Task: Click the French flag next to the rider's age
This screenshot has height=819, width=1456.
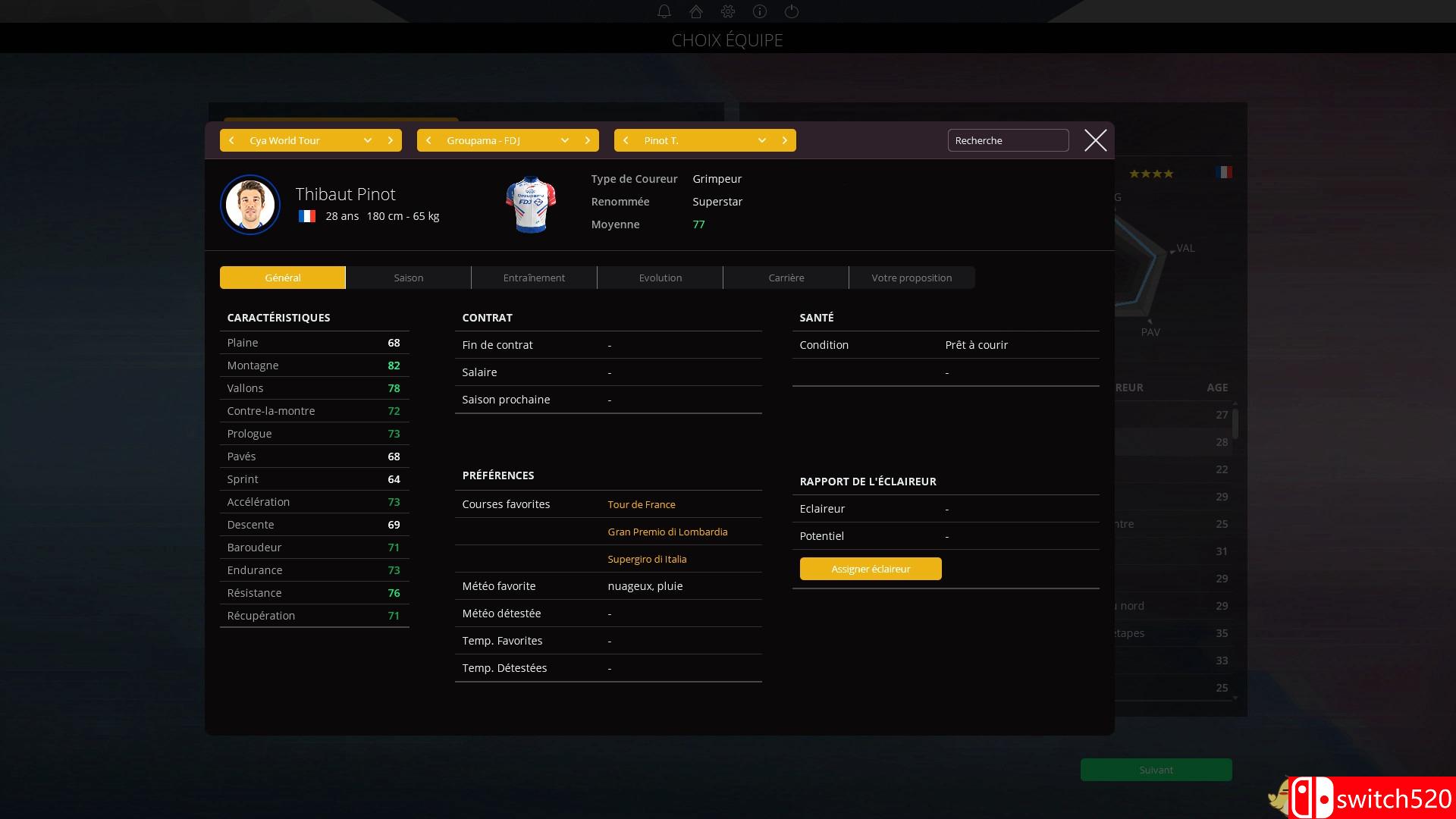Action: click(x=307, y=216)
